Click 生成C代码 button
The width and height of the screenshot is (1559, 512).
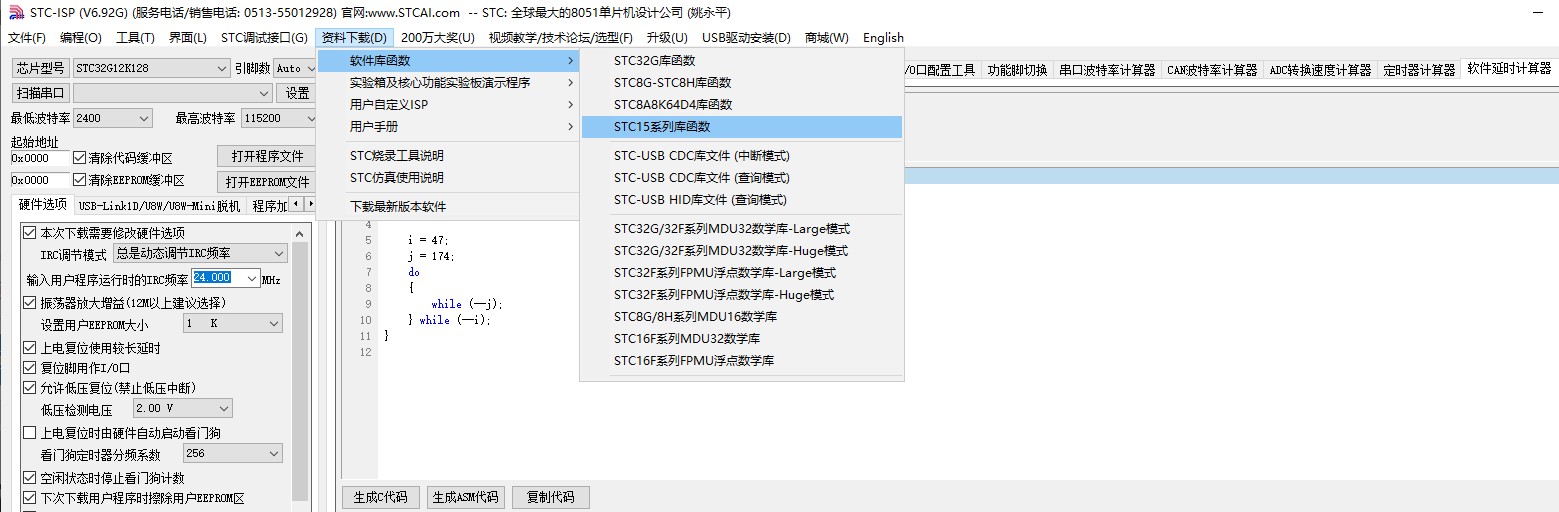tap(381, 497)
